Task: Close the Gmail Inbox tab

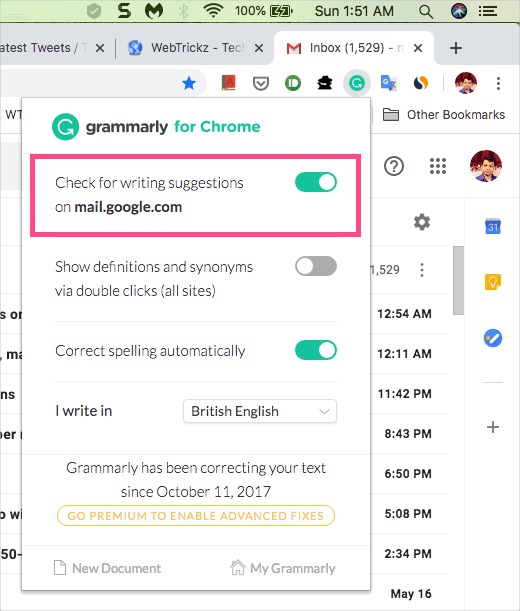Action: [418, 48]
